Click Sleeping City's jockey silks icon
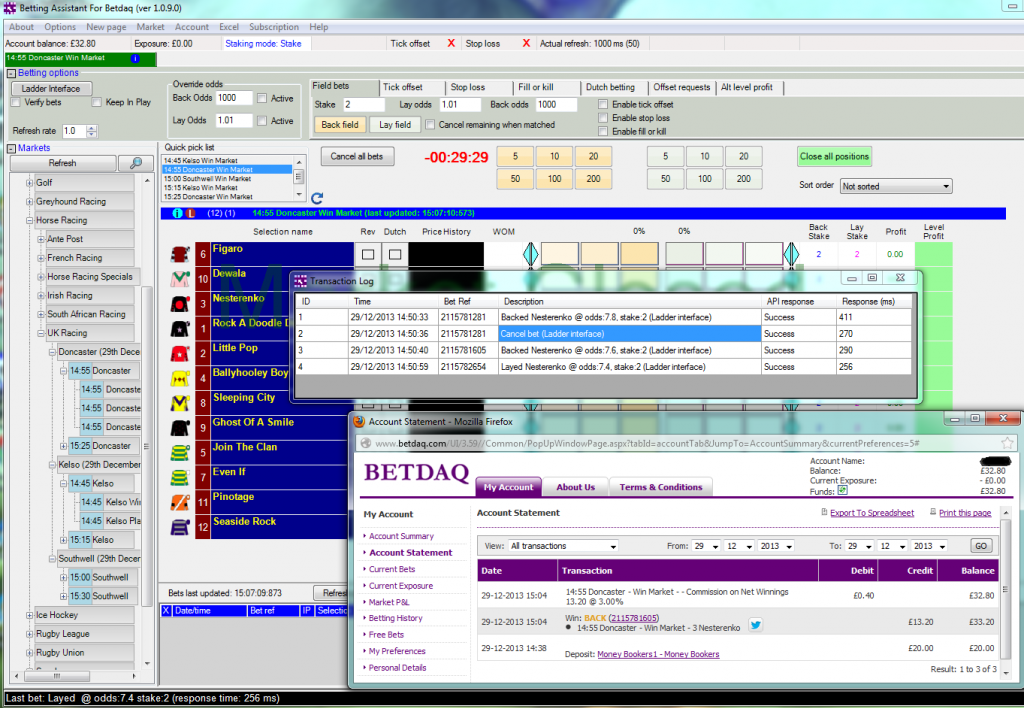Screen dimensions: 1024x708 180,403
